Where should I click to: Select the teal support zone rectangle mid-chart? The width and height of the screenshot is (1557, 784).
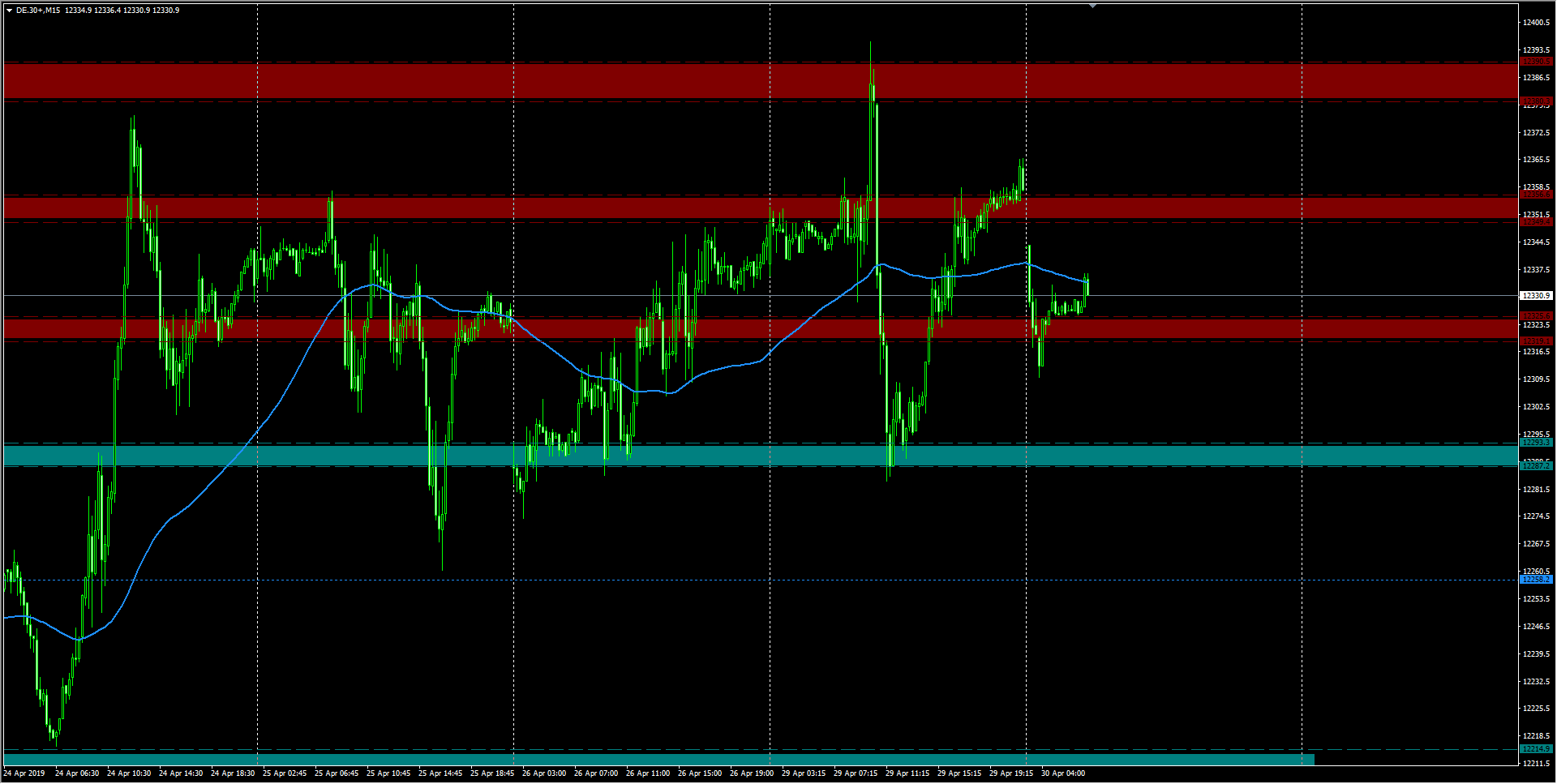324,455
